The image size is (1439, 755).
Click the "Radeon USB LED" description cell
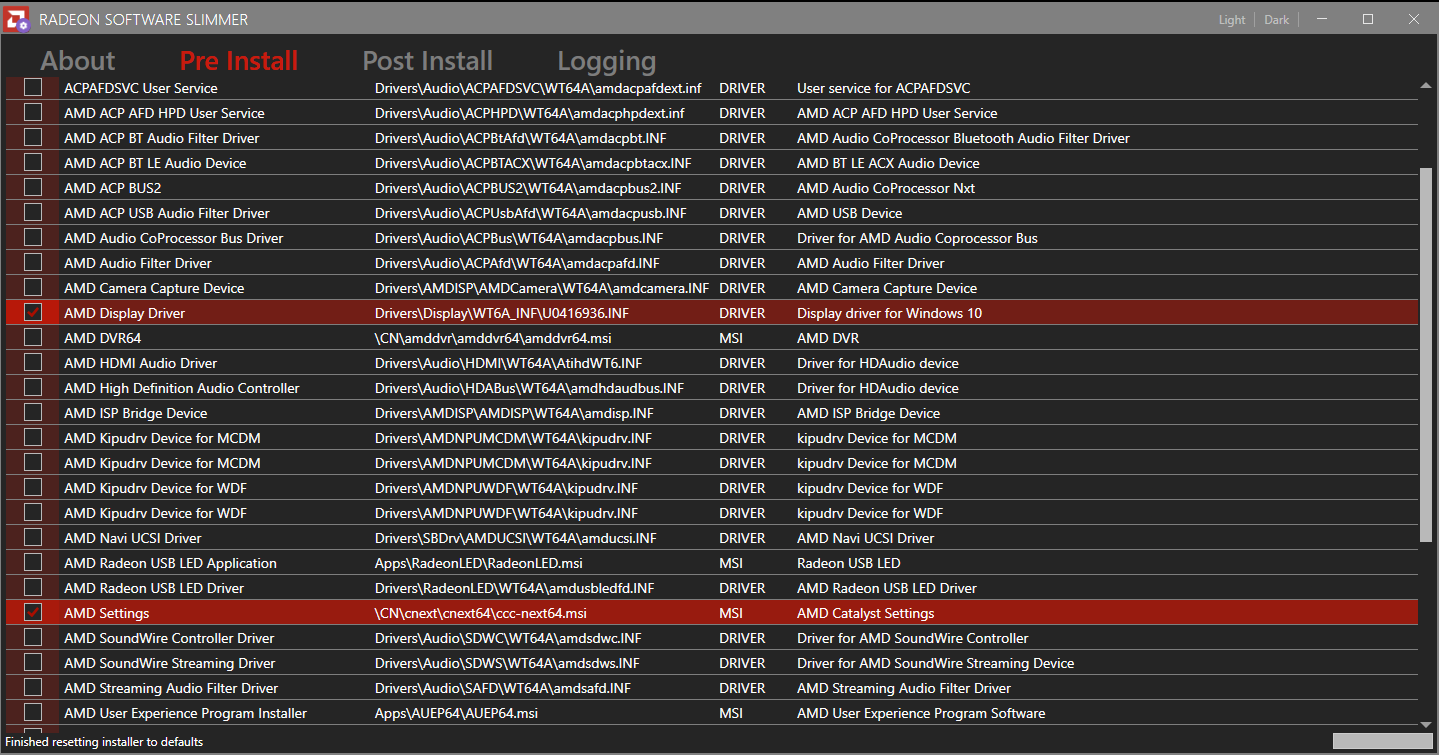(x=849, y=563)
